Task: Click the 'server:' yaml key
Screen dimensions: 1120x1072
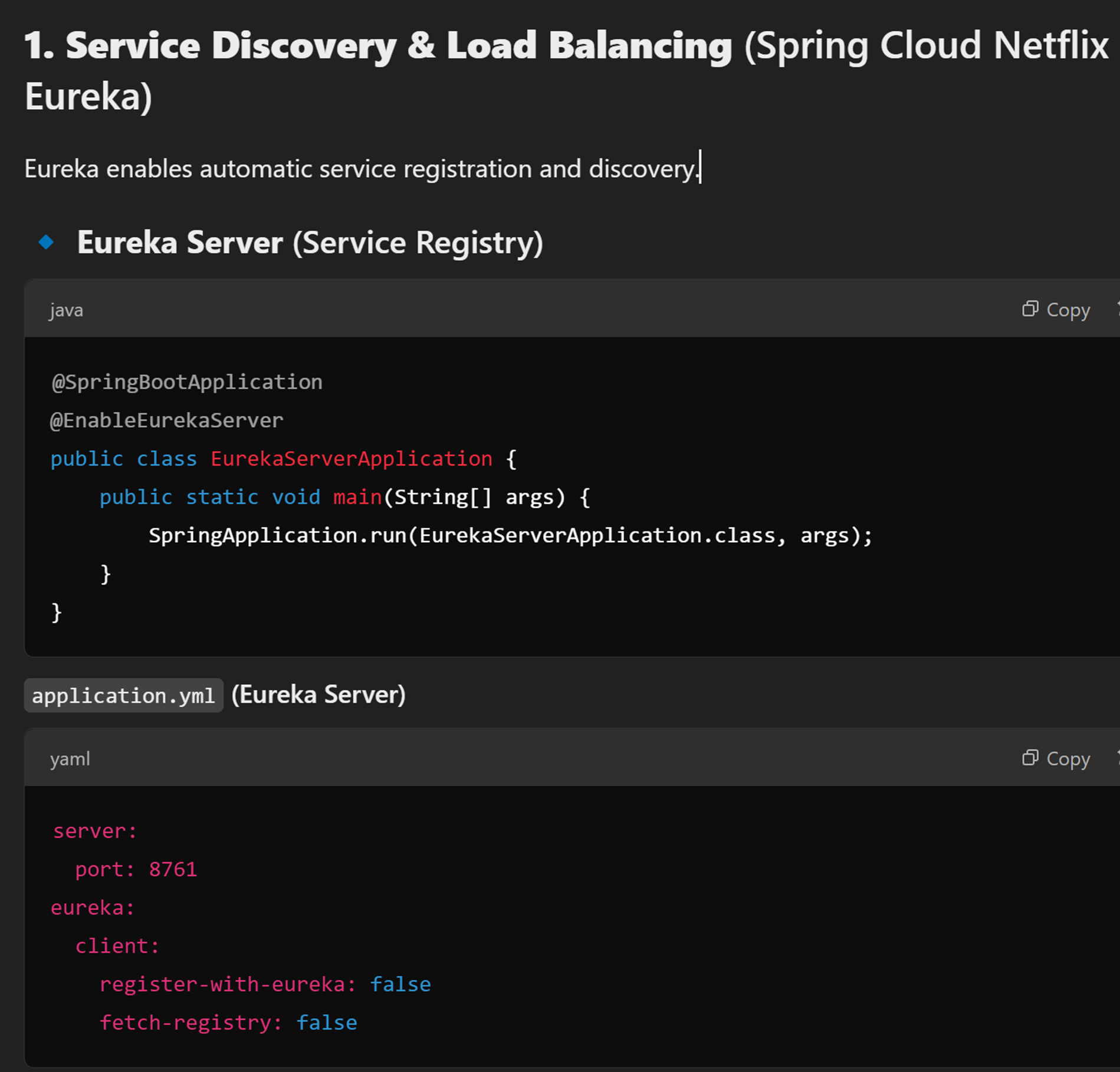Action: pos(95,831)
